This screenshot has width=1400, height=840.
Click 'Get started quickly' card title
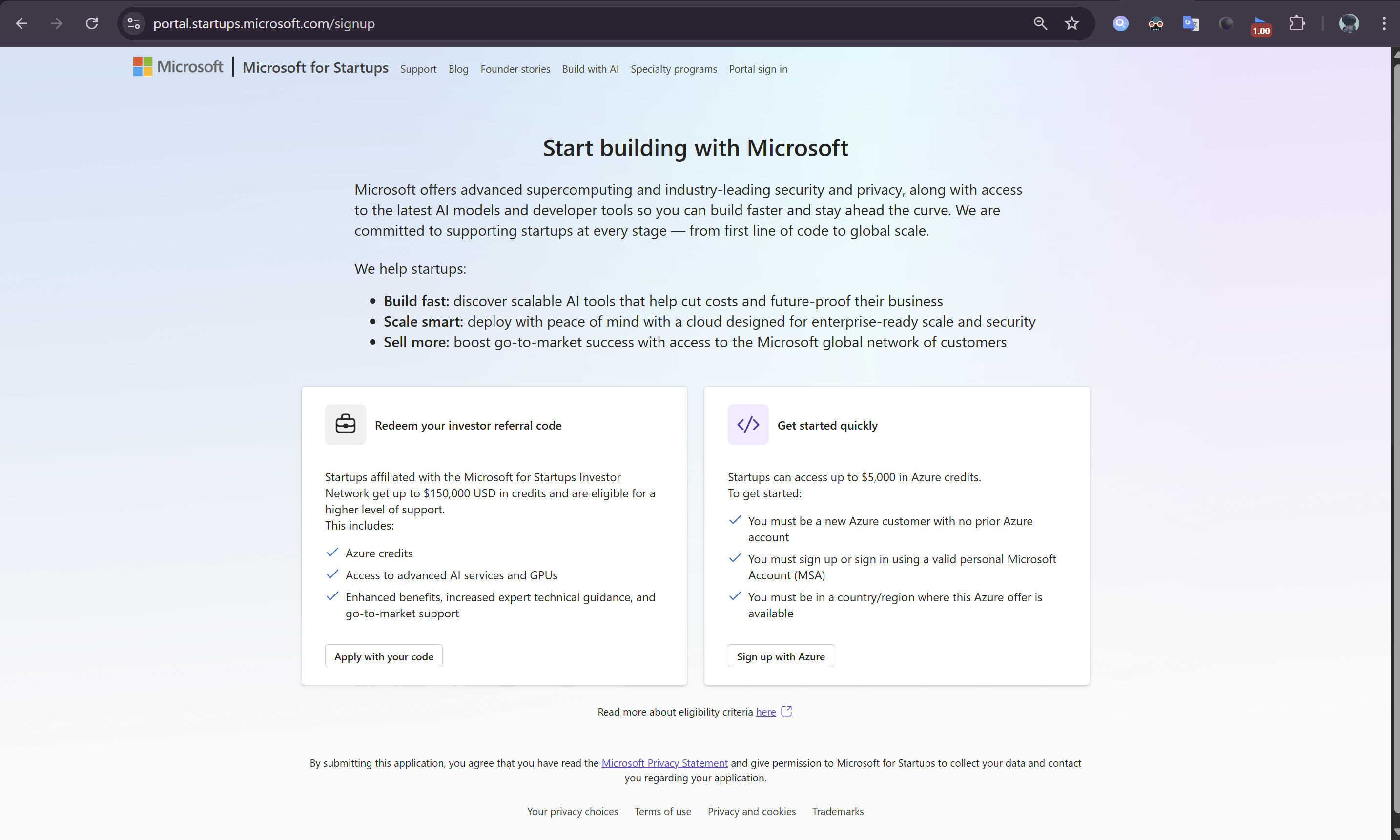[827, 425]
